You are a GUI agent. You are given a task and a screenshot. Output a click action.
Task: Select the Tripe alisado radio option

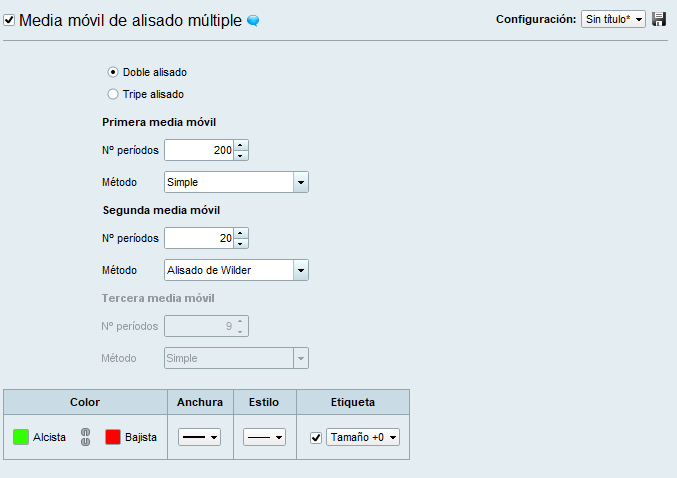(x=113, y=94)
